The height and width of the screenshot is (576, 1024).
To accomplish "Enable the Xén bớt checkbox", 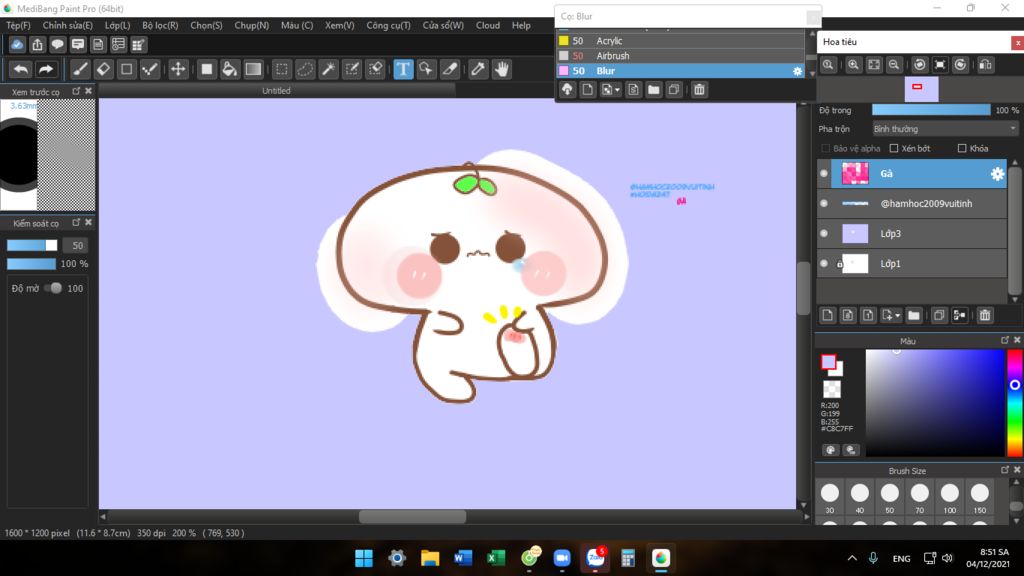I will [894, 149].
